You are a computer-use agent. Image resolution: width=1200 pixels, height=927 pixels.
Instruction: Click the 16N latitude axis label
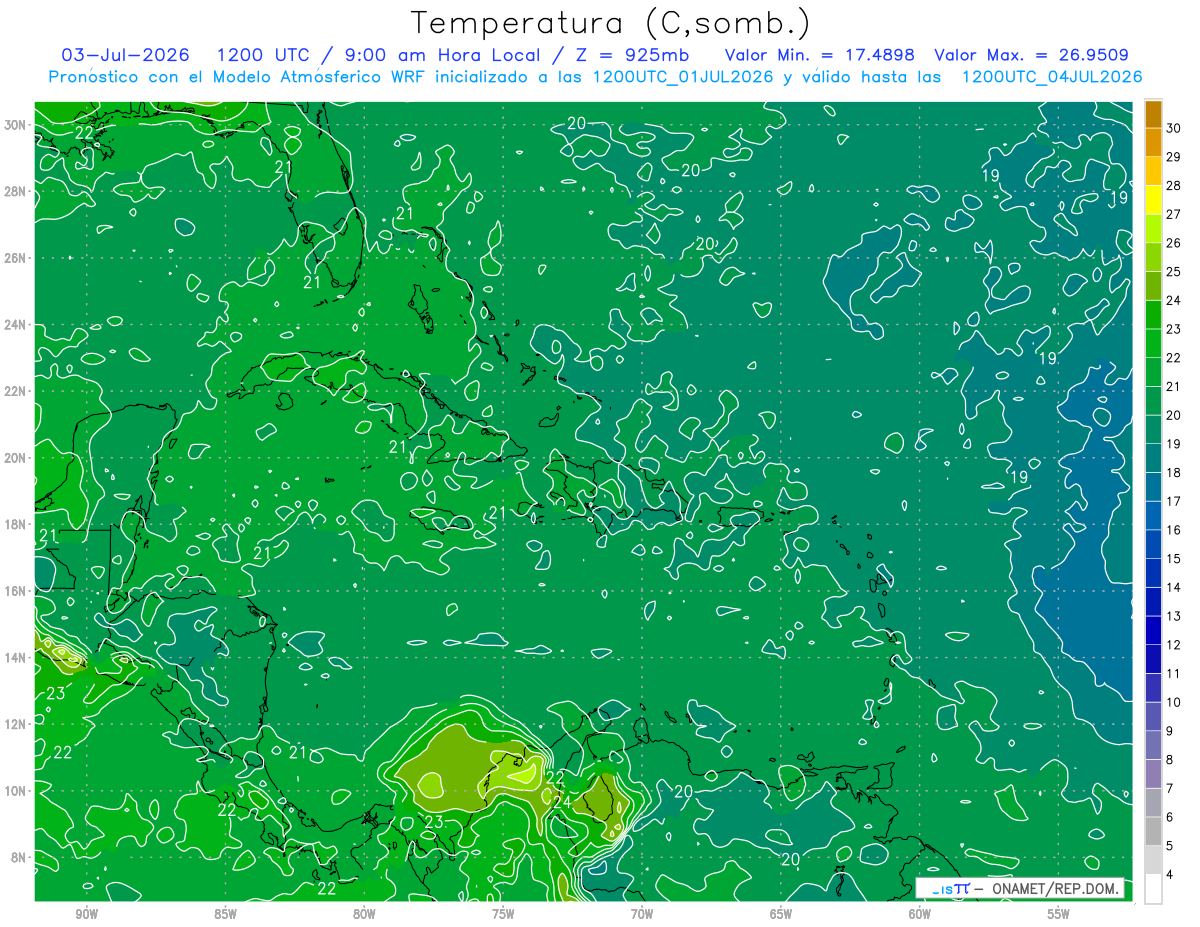(x=16, y=591)
